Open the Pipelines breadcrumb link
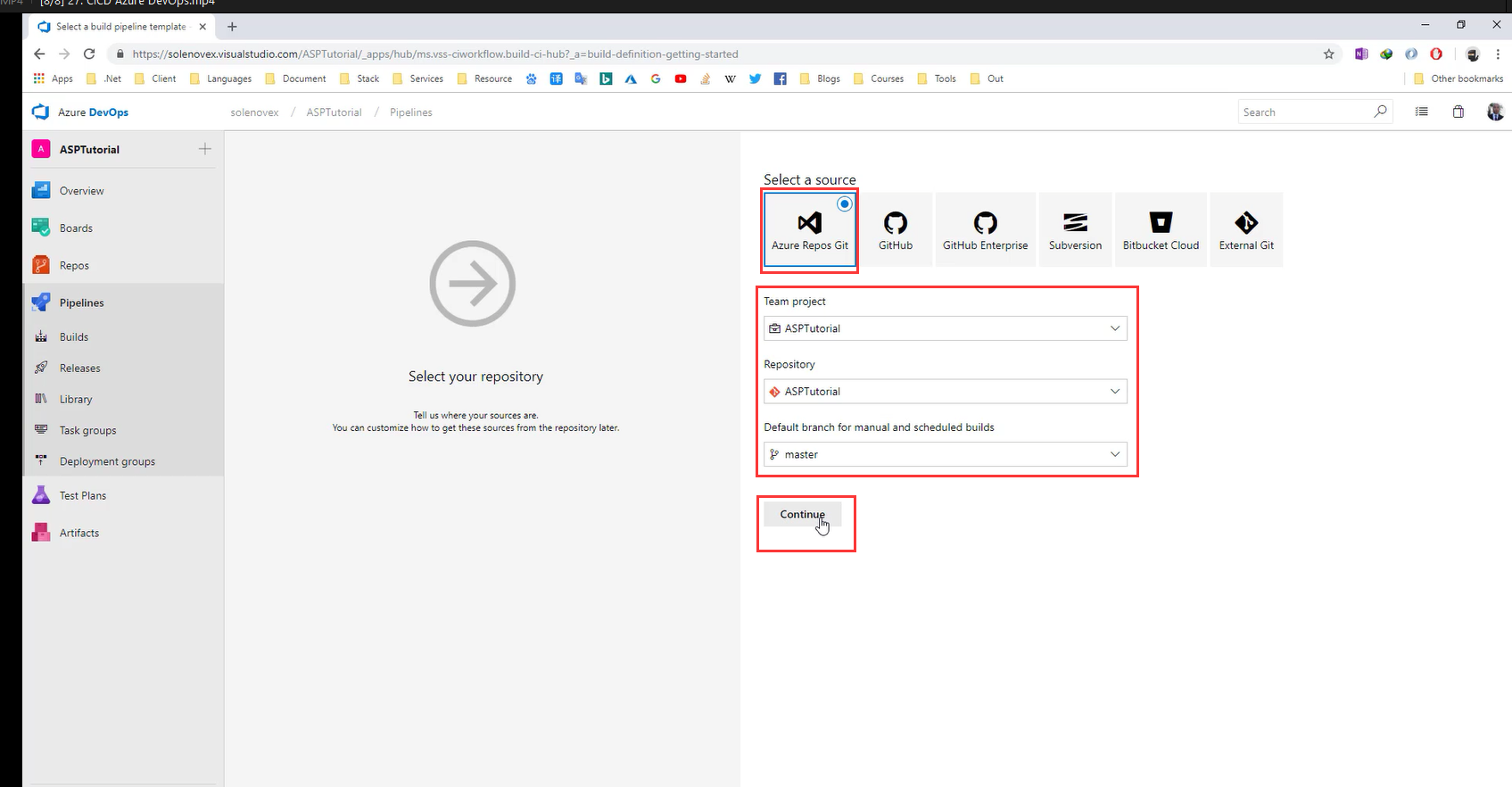1512x787 pixels. pyautogui.click(x=411, y=112)
